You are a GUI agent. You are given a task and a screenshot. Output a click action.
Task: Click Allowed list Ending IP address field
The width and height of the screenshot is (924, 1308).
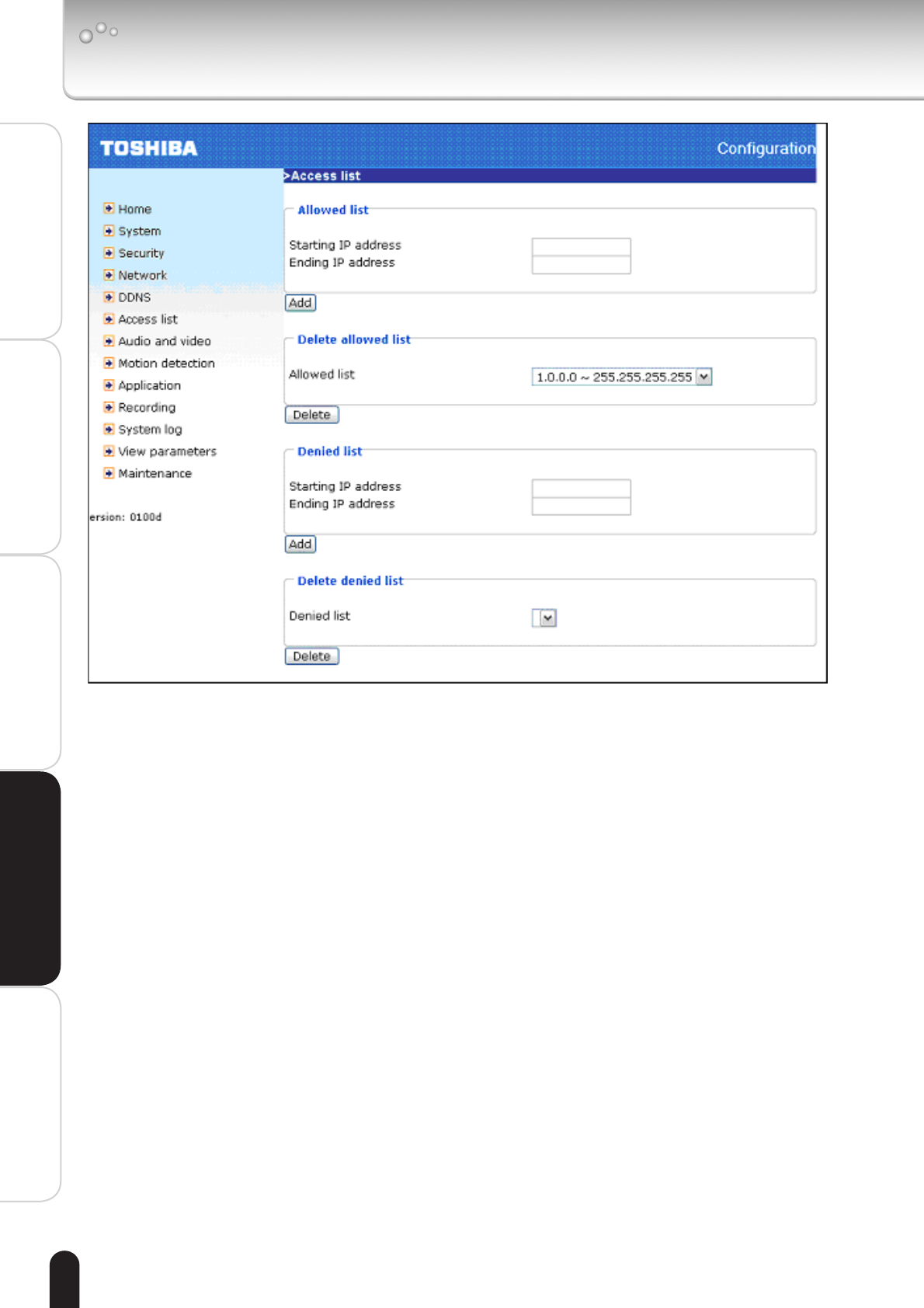(581, 265)
